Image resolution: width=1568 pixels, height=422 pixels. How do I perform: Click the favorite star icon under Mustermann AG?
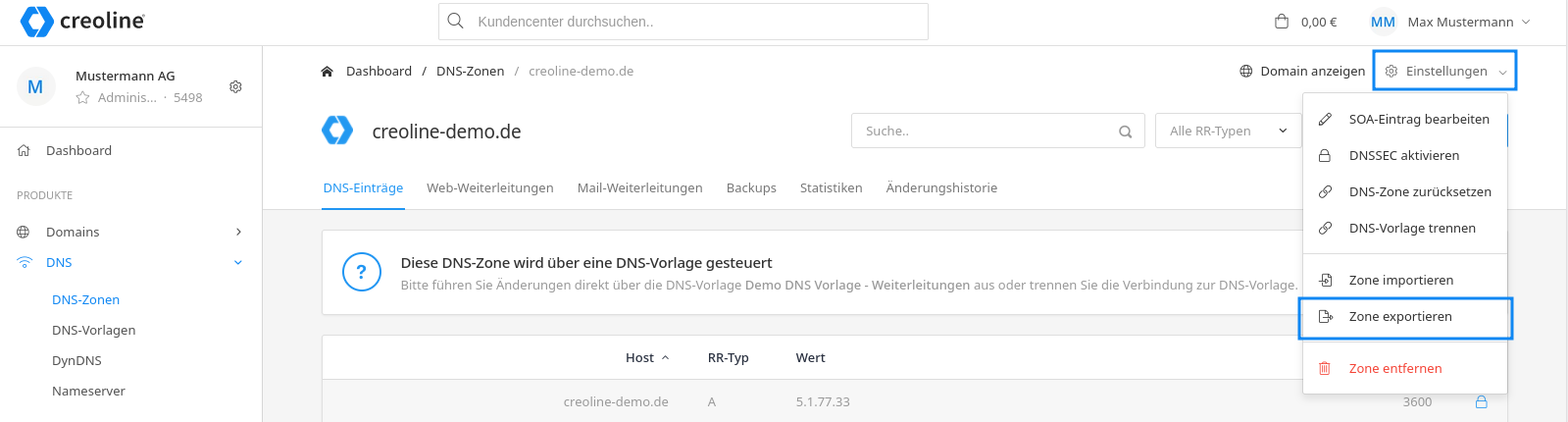82,97
